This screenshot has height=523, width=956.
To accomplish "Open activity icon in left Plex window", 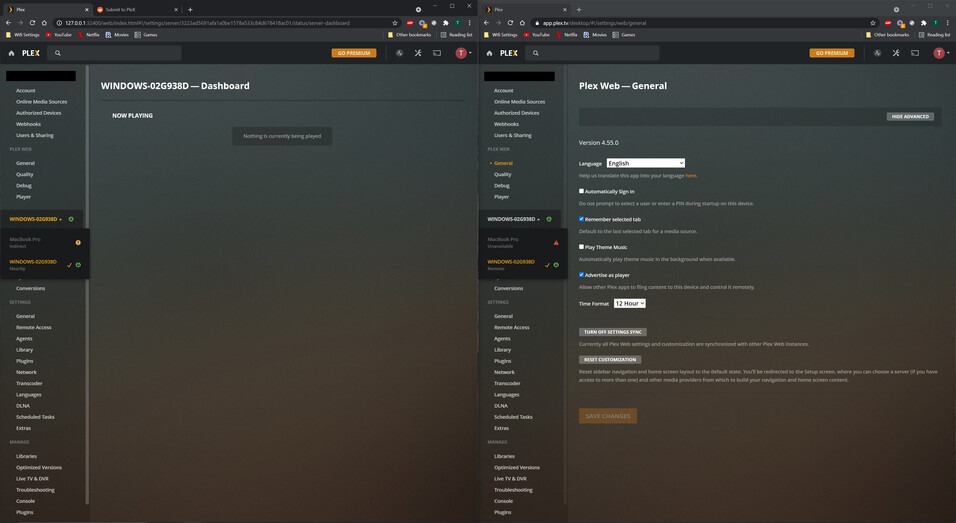I will (x=399, y=53).
